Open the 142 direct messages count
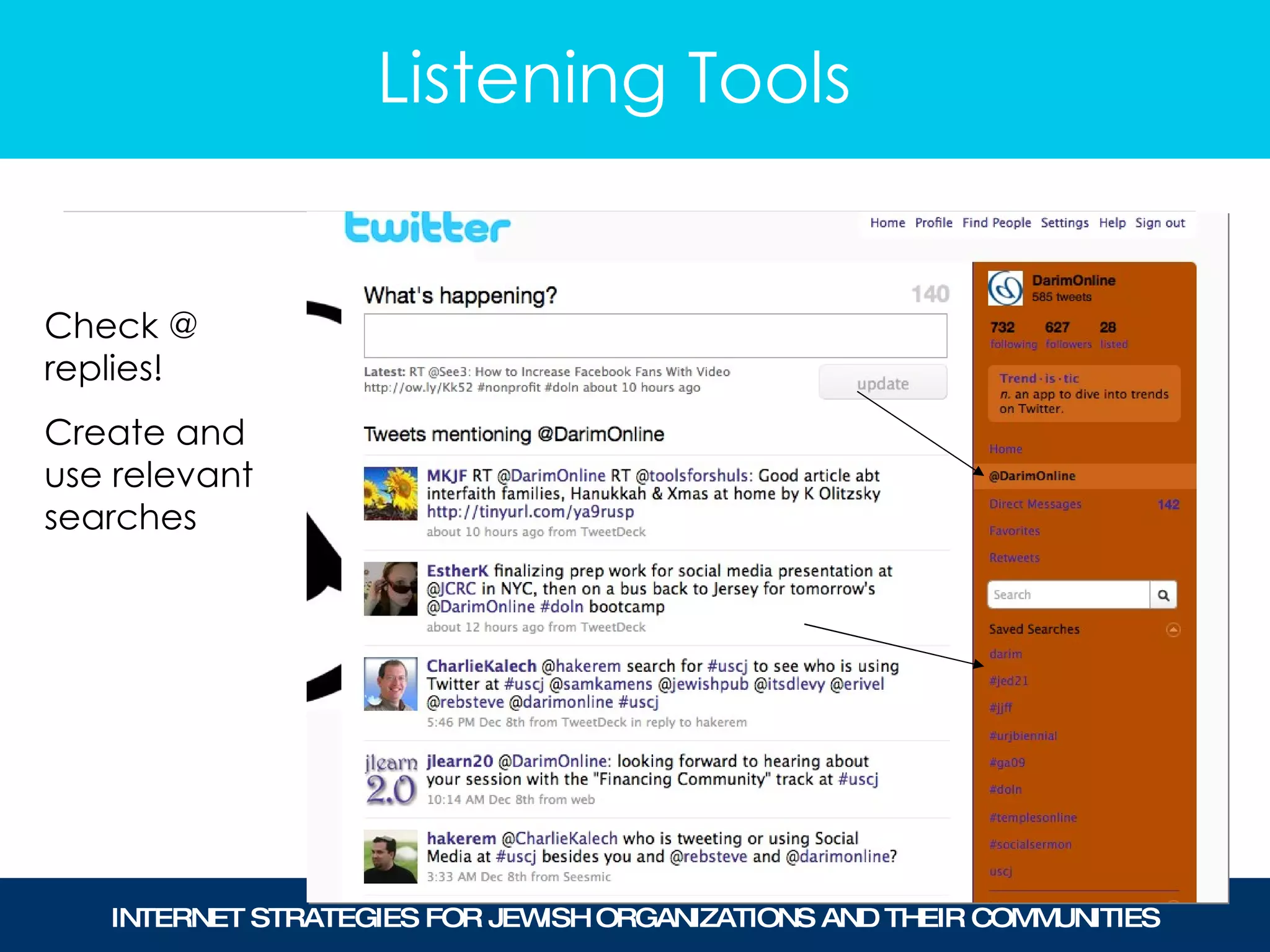This screenshot has width=1270, height=952. 1168,505
